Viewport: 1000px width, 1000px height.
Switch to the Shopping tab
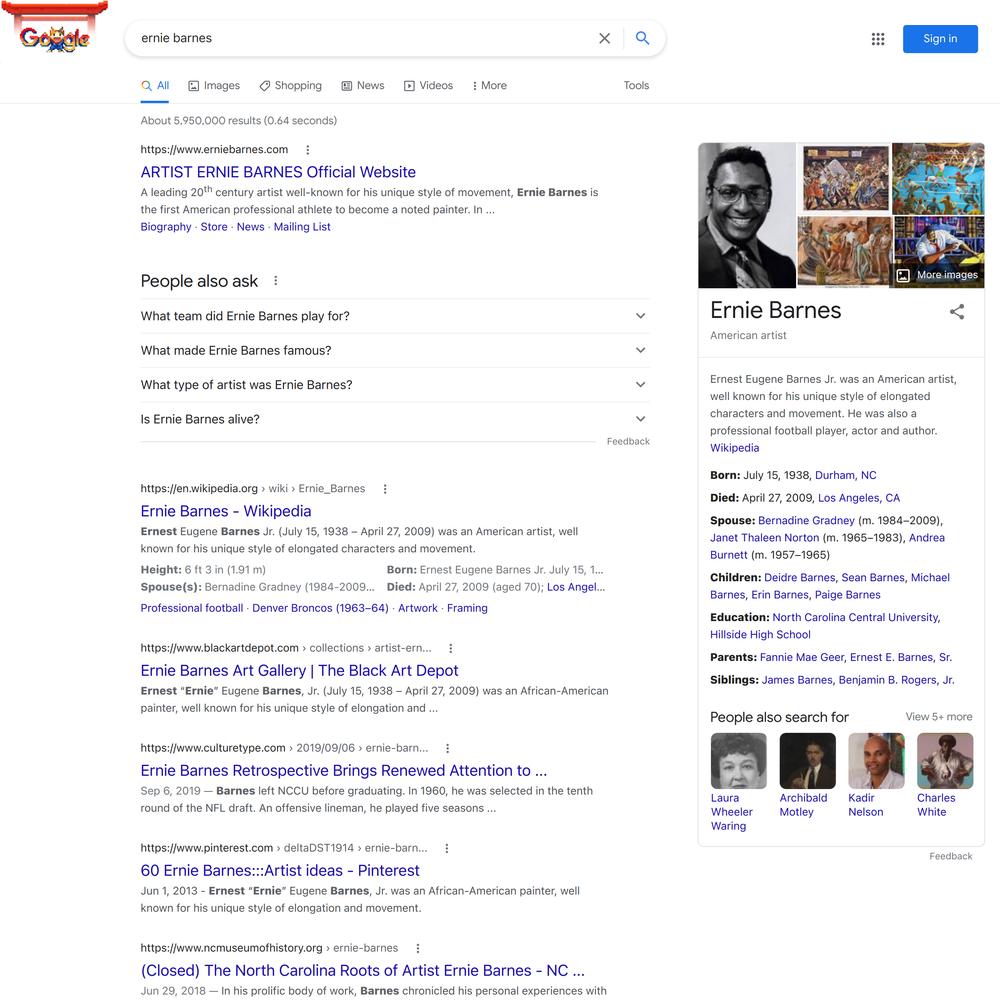[x=291, y=85]
